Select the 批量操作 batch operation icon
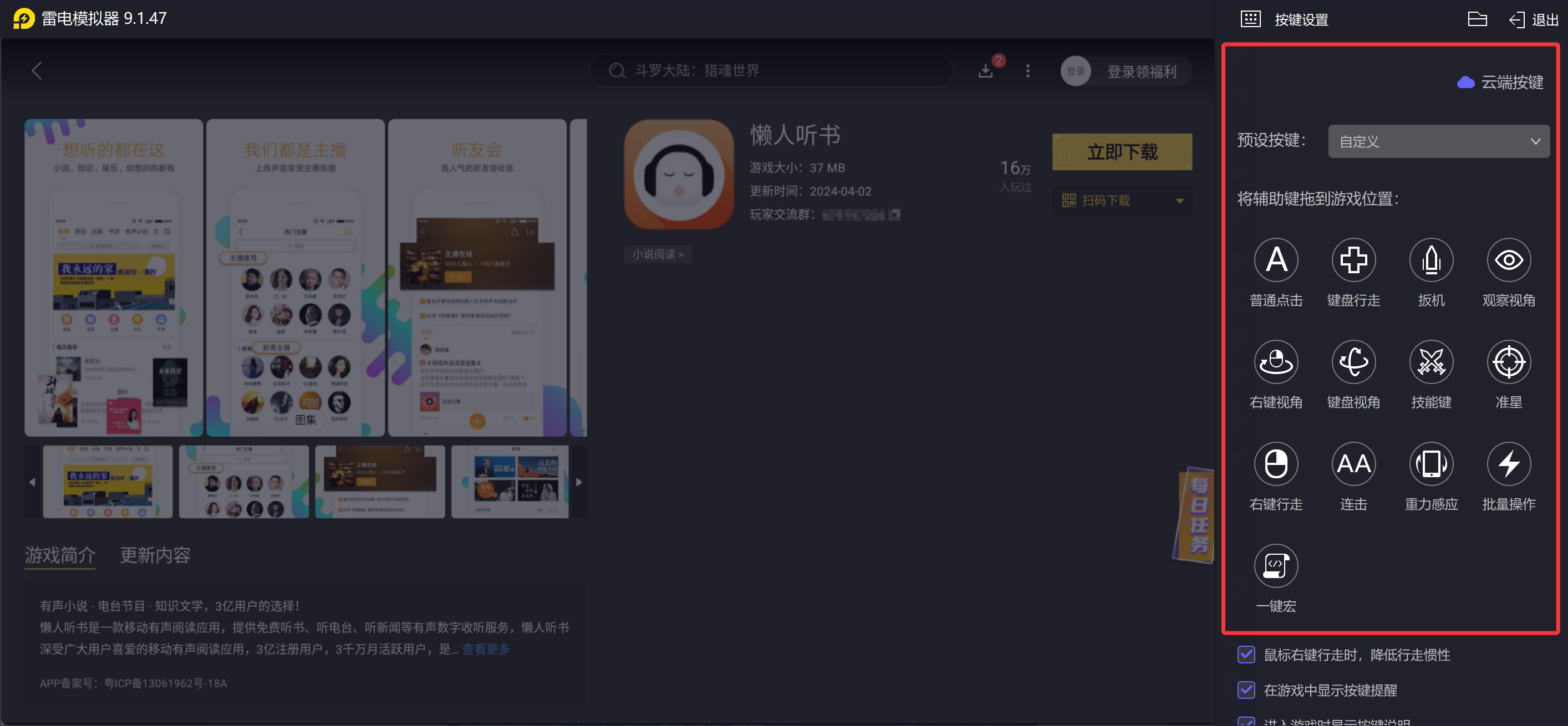This screenshot has height=726, width=1568. tap(1508, 464)
